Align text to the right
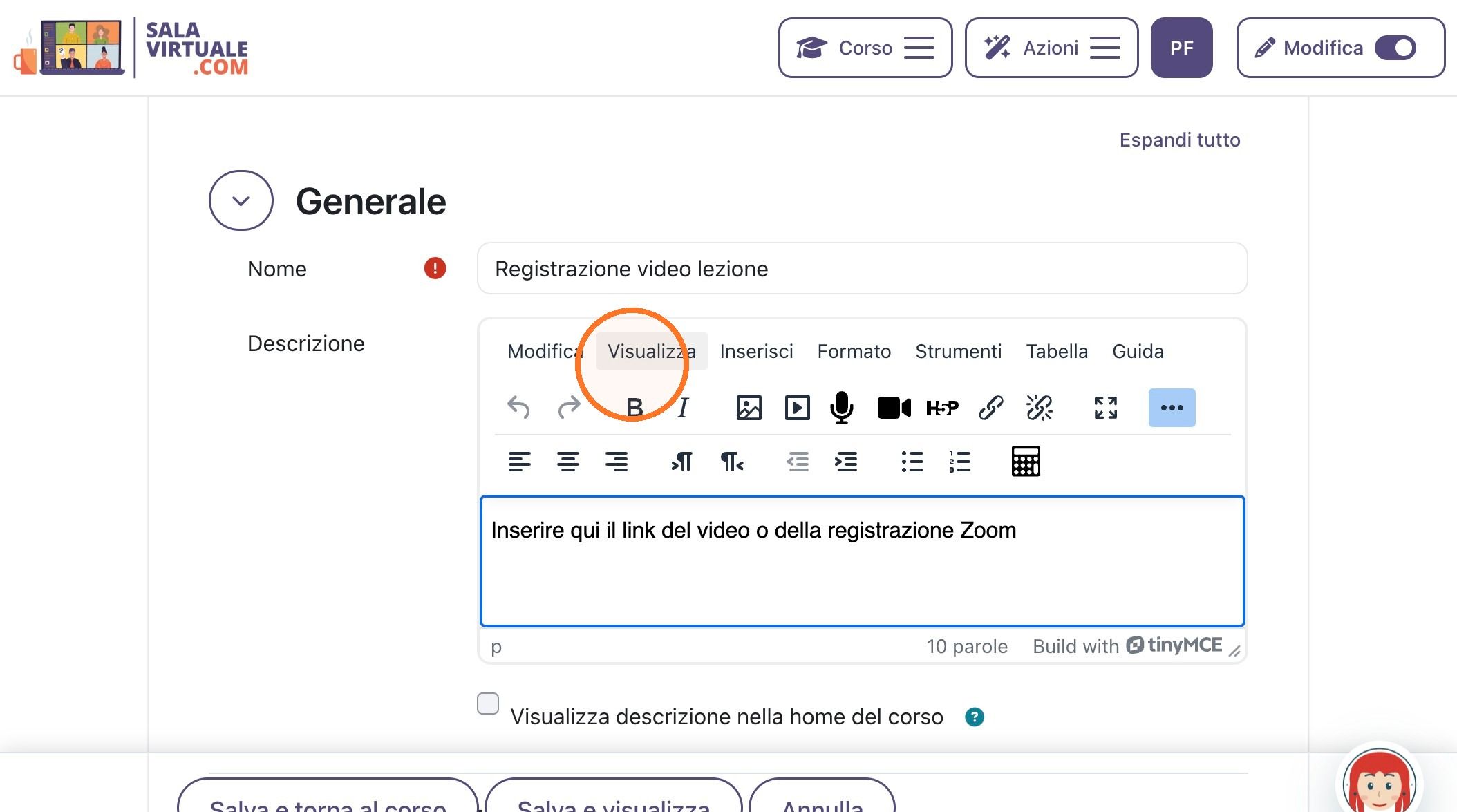 617,462
